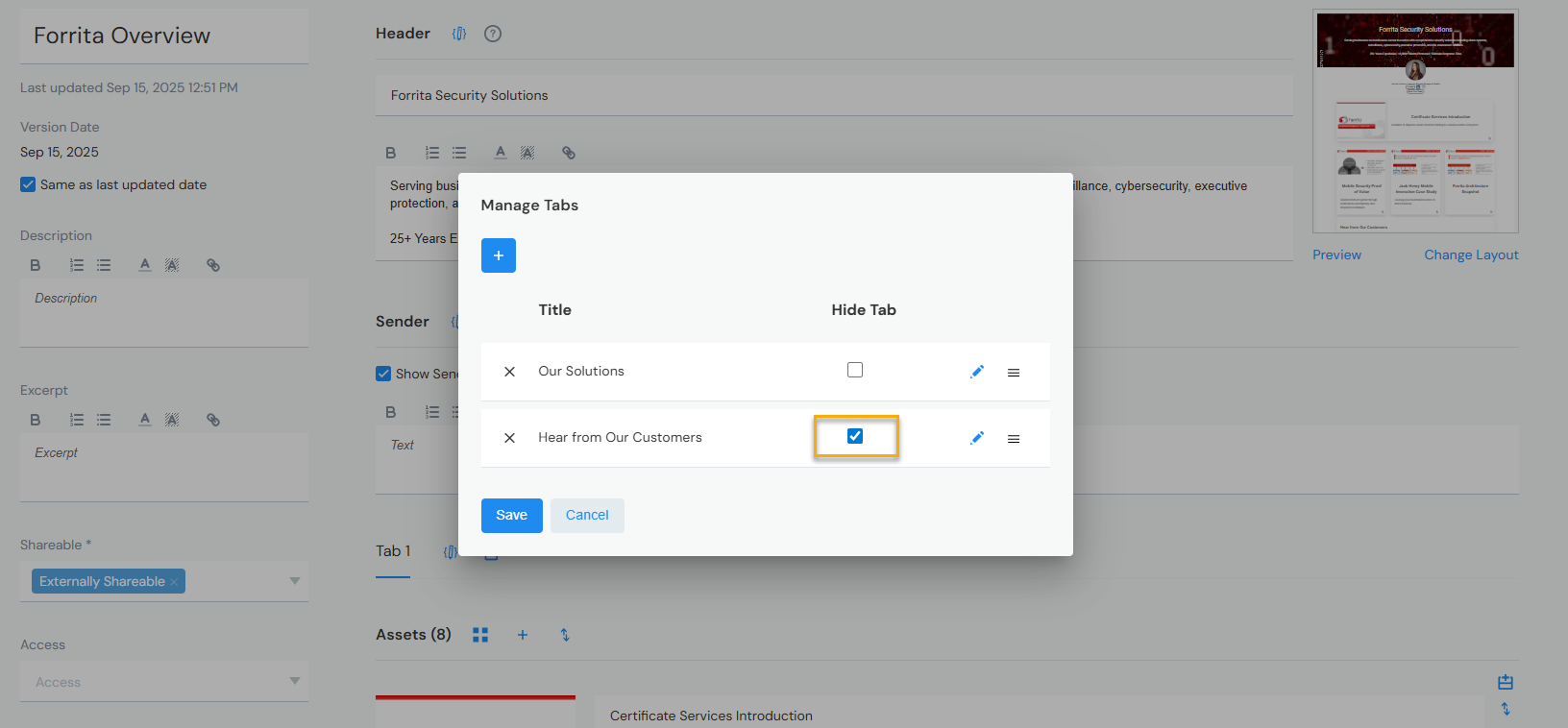The width and height of the screenshot is (1568, 728).
Task: Insert numbered list in Description toolbar
Action: click(x=77, y=265)
